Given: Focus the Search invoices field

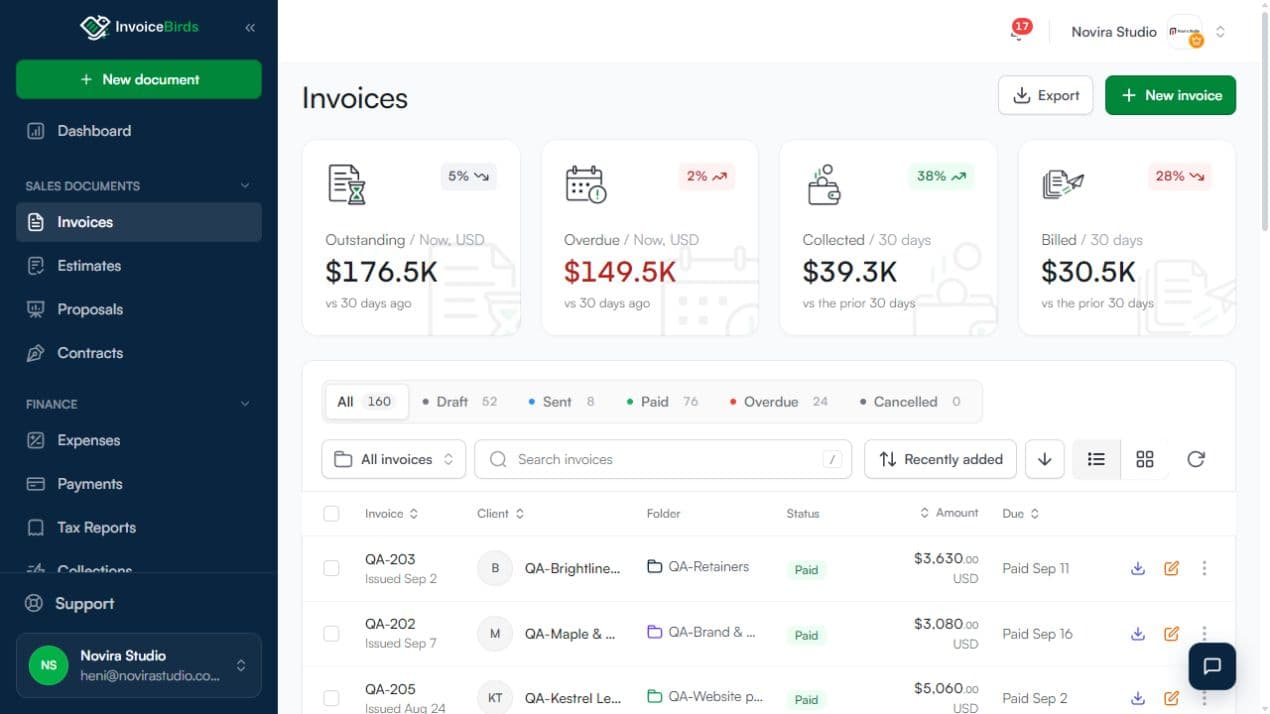Looking at the screenshot, I should [x=663, y=459].
